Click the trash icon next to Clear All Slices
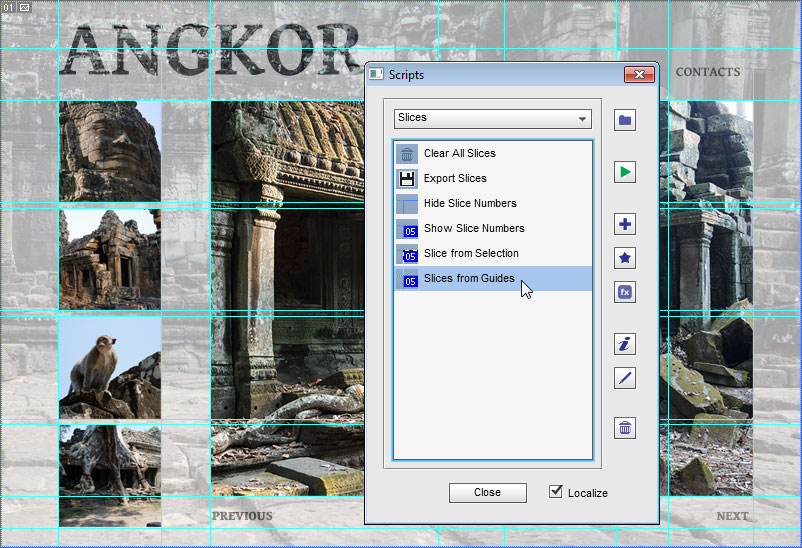The width and height of the screenshot is (802, 548). point(407,154)
